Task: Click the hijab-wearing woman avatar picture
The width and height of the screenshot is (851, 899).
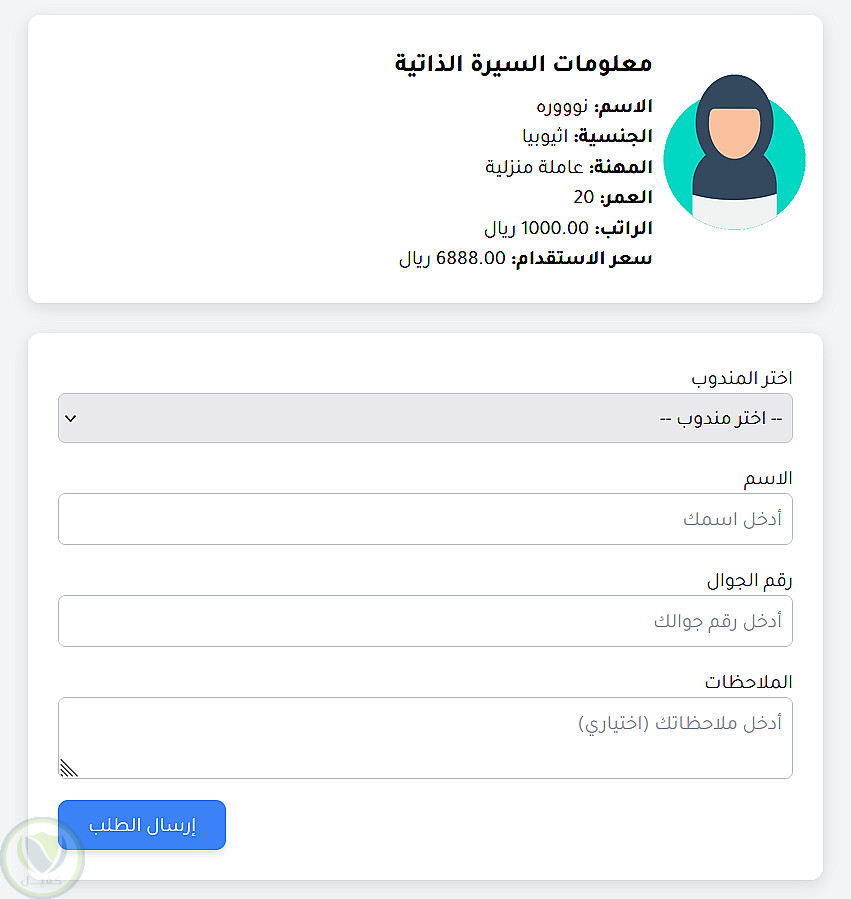Action: [x=734, y=152]
